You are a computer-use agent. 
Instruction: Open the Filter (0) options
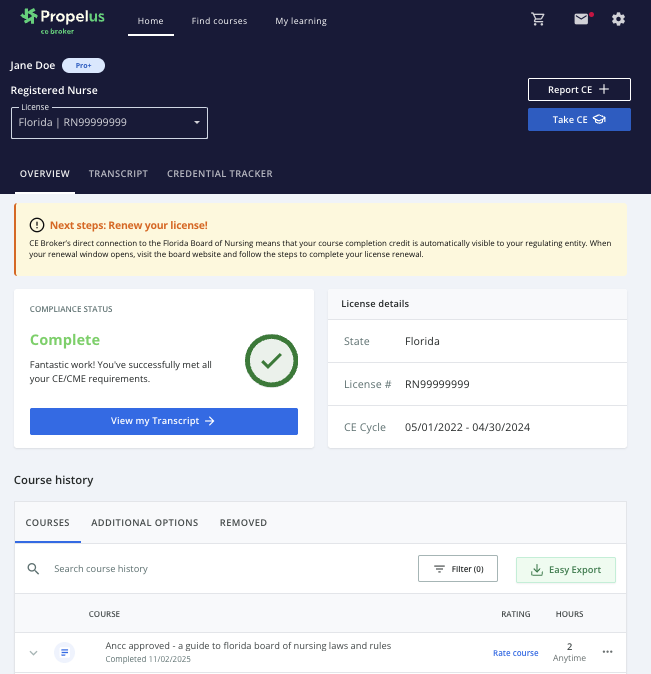pyautogui.click(x=457, y=569)
